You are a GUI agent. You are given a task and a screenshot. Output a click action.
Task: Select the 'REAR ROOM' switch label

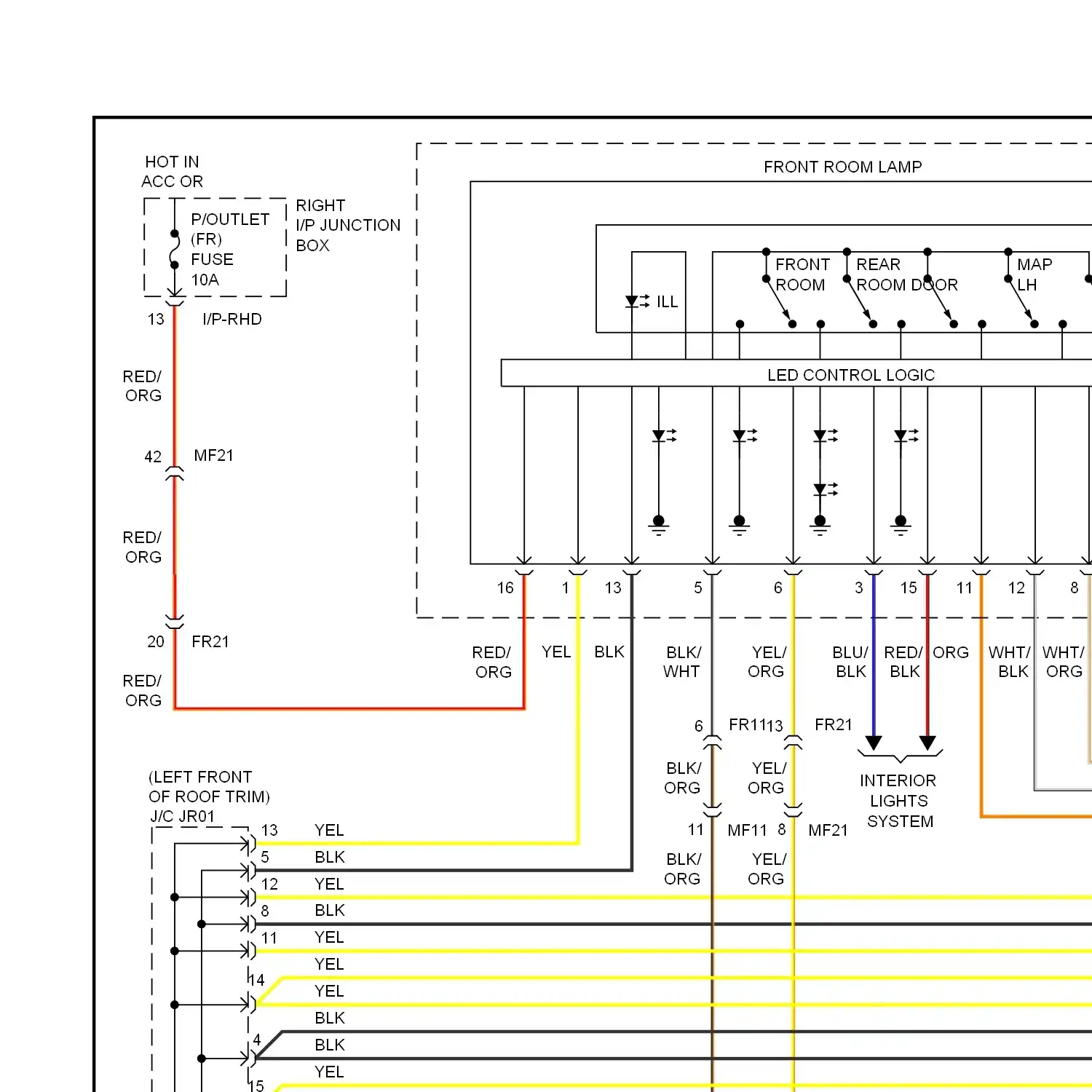[879, 274]
